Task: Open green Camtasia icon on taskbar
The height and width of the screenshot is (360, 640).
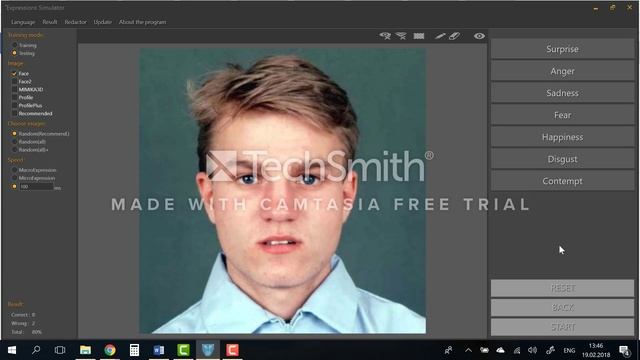Action: (x=183, y=350)
